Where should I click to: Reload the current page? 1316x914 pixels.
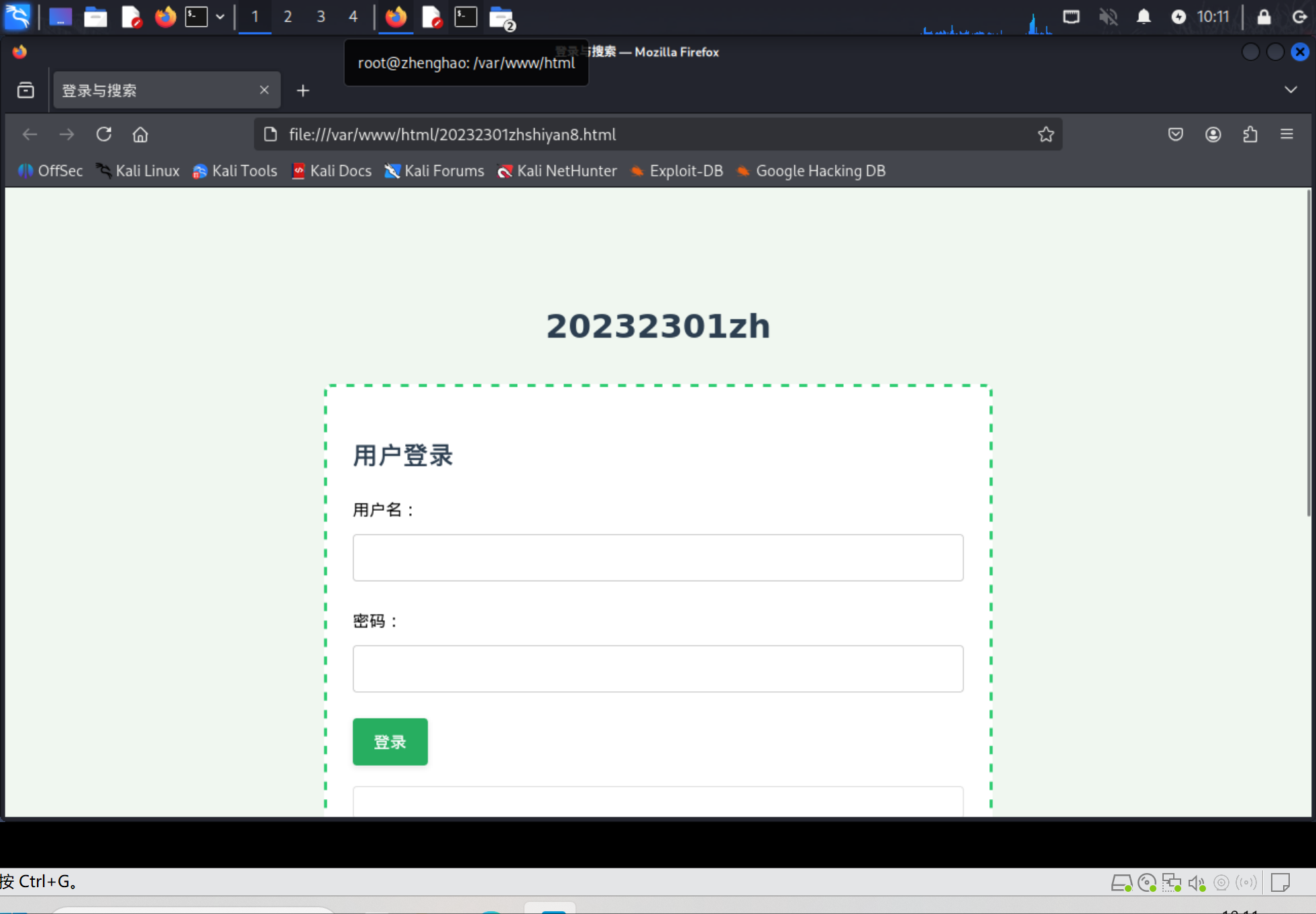point(103,134)
